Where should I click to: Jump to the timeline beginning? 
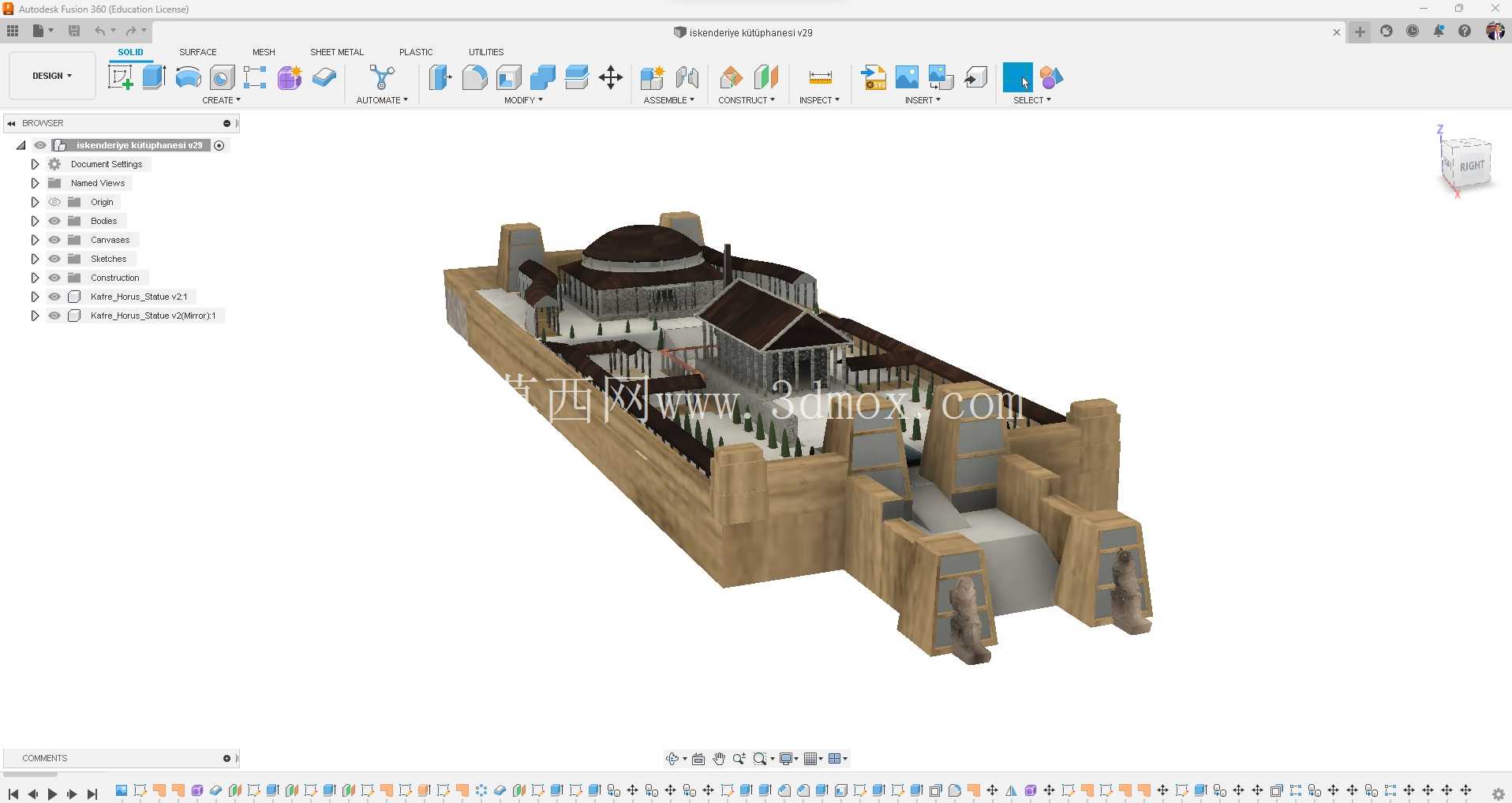(x=13, y=794)
